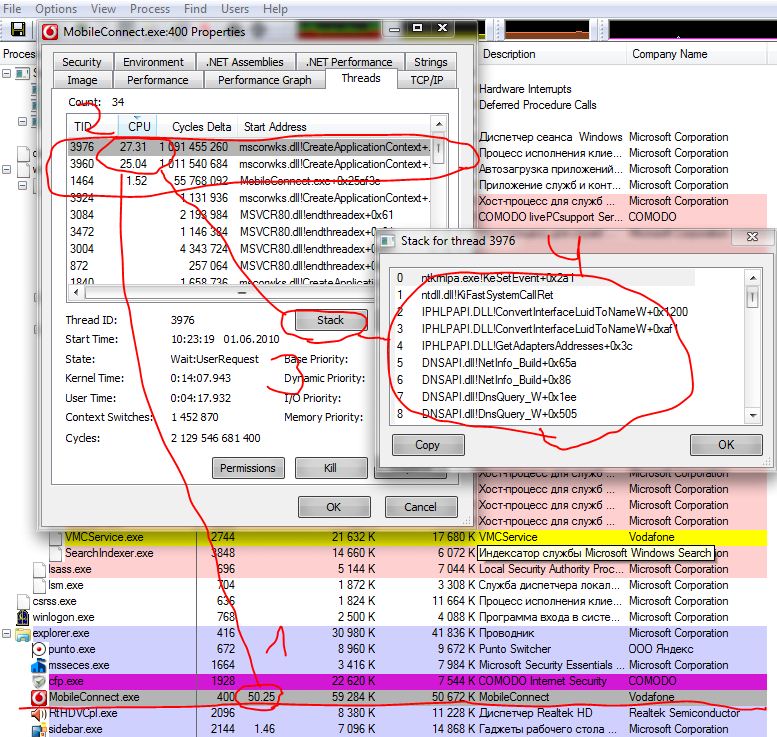This screenshot has height=737, width=777.
Task: Switch to the Image tab
Action: (82, 80)
